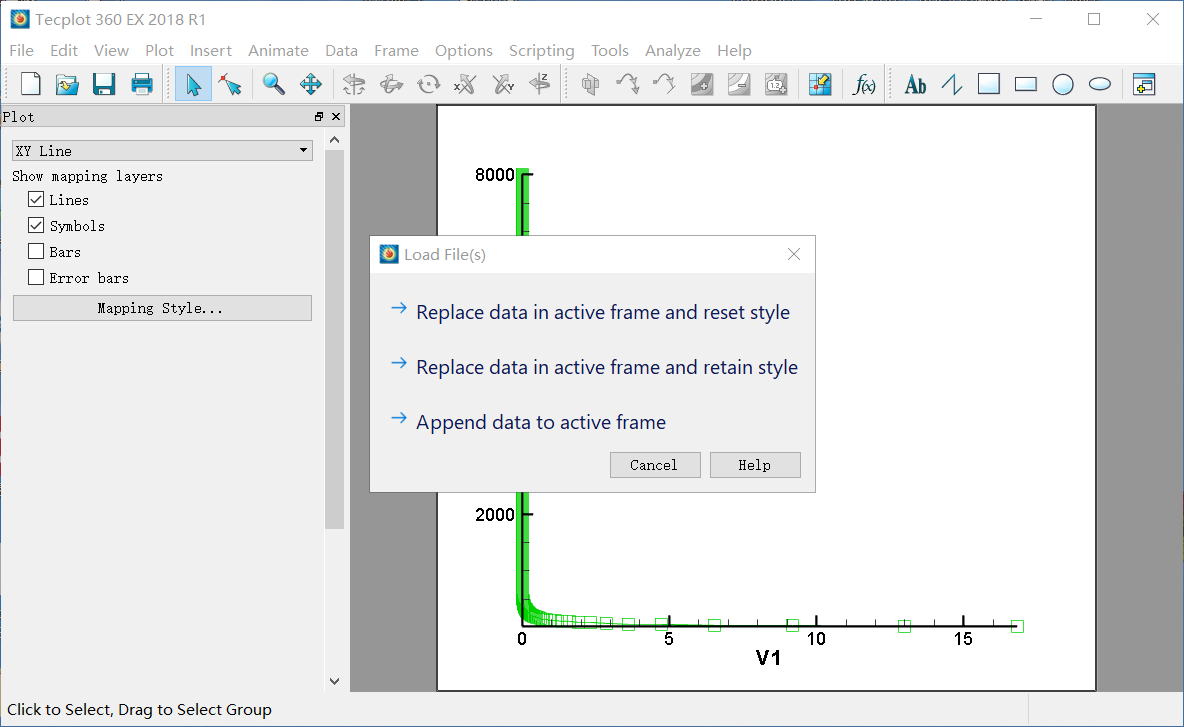Click the contour label tool icon
1184x727 pixels.
(x=776, y=84)
